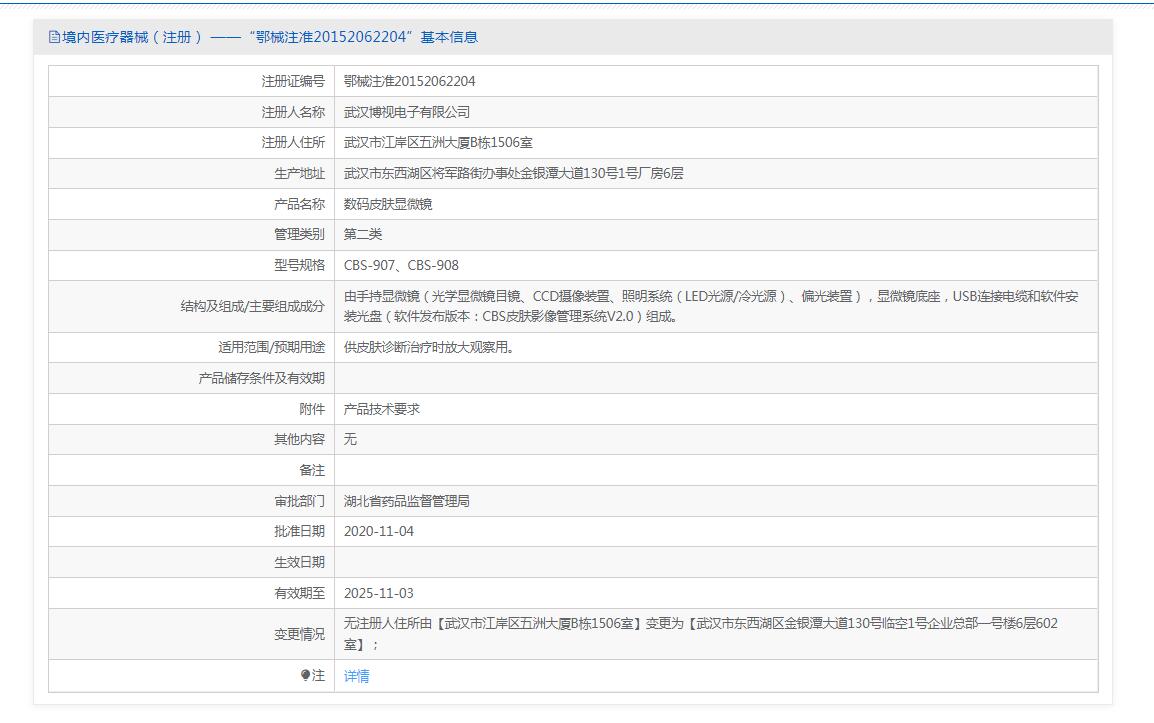
Task: Click change record text 无注册人住所由
Action: (701, 633)
